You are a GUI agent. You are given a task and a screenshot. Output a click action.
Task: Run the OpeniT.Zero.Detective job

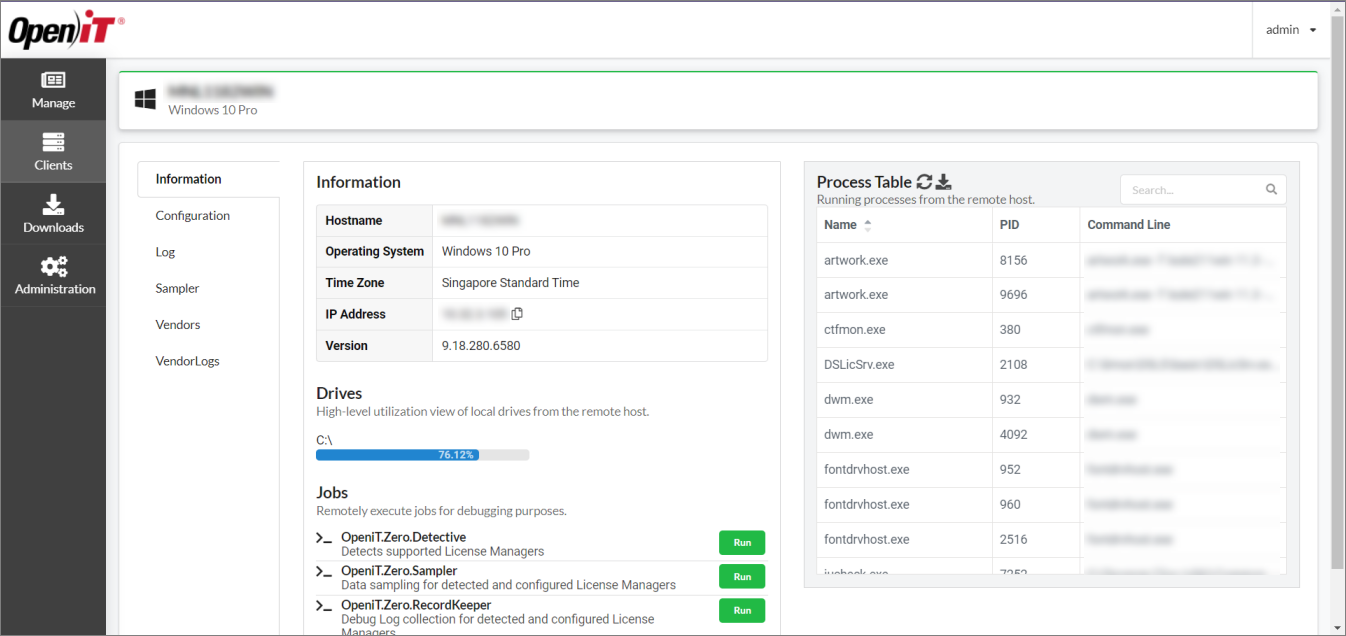[x=741, y=542]
